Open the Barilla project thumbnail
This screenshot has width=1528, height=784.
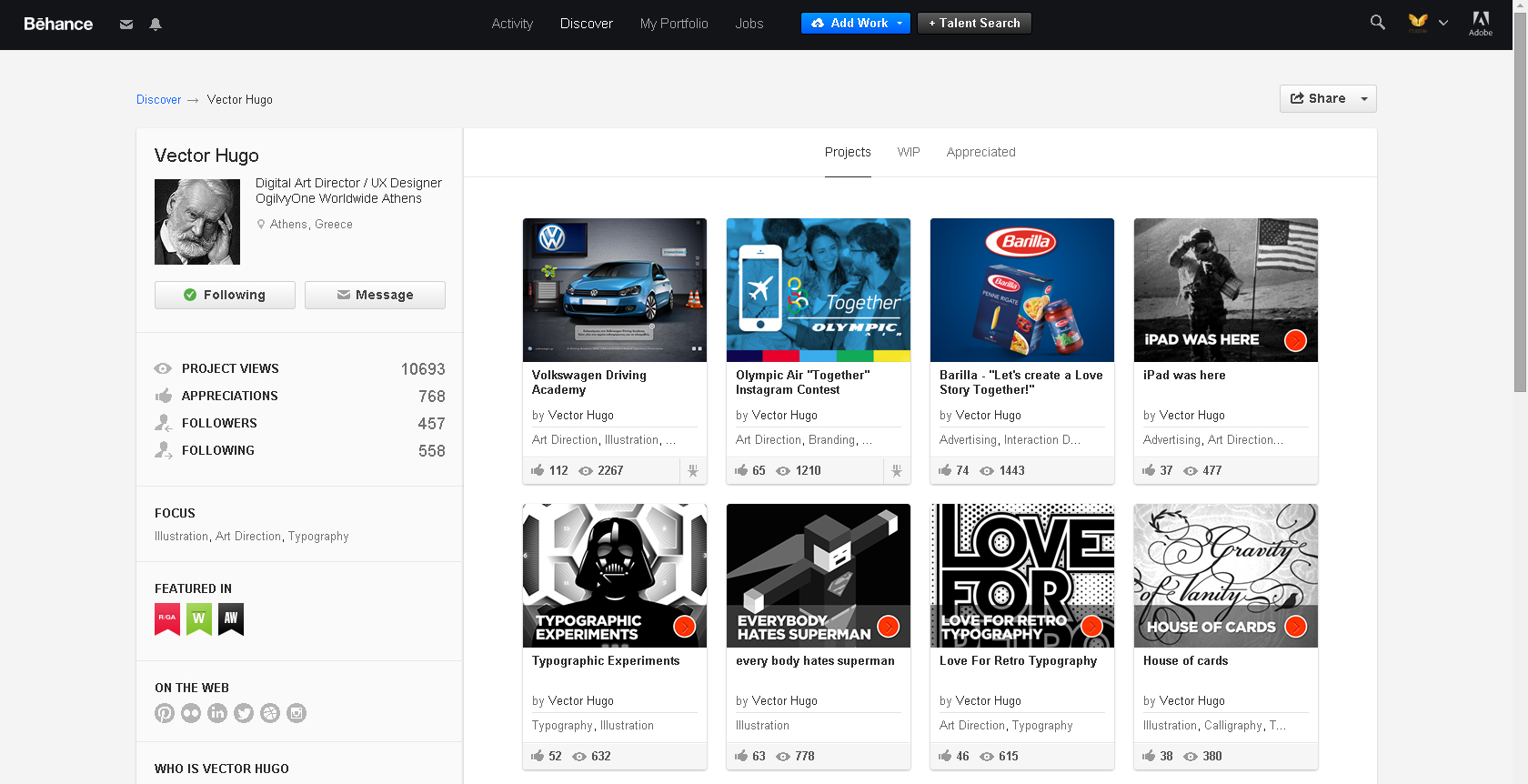[x=1022, y=290]
